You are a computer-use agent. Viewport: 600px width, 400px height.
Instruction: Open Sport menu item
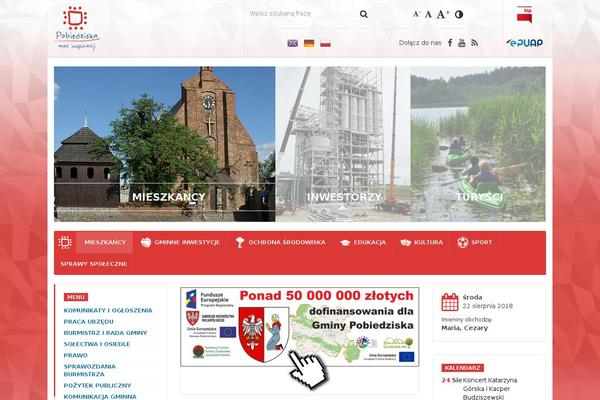(474, 242)
